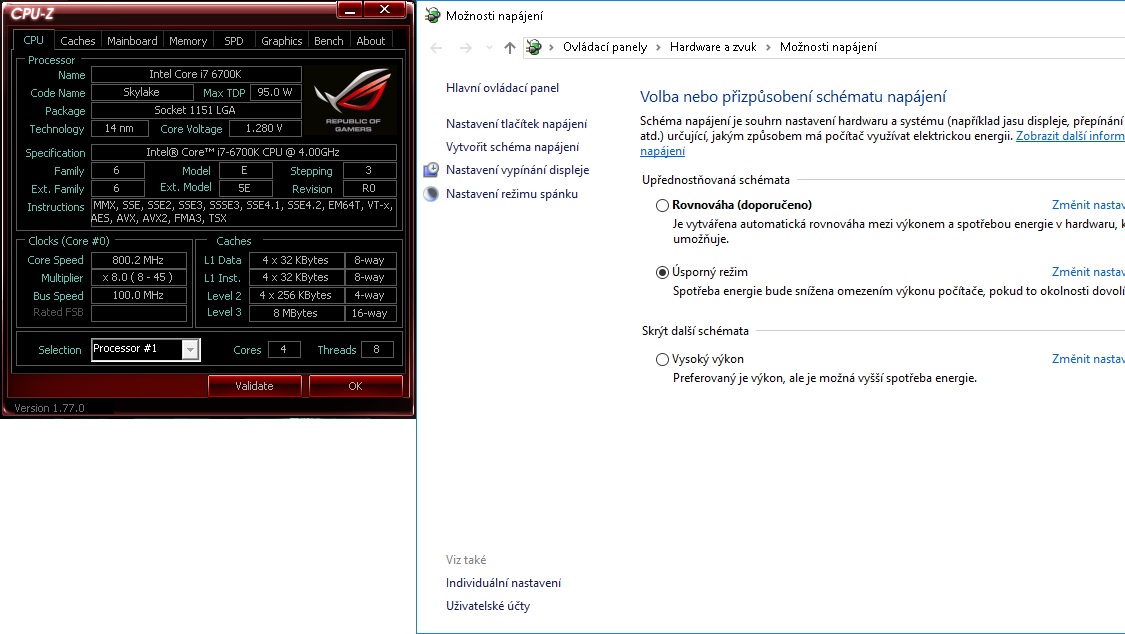Screen dimensions: 1125x634
Task: Click the Threads value 8
Action: 377,349
